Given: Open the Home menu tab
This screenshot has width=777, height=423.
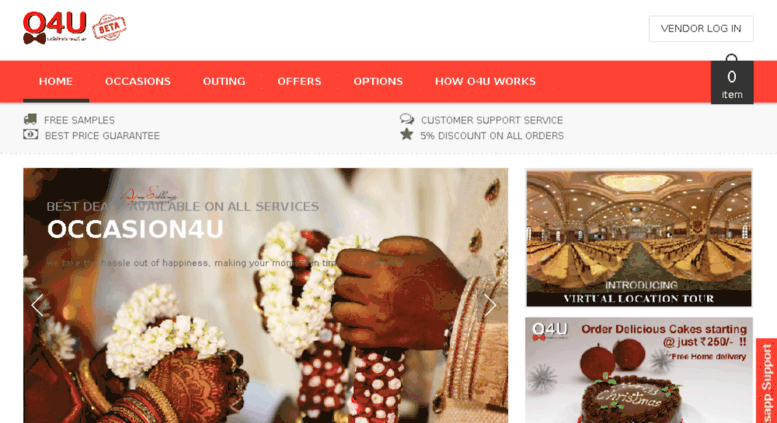Looking at the screenshot, I should click(56, 81).
